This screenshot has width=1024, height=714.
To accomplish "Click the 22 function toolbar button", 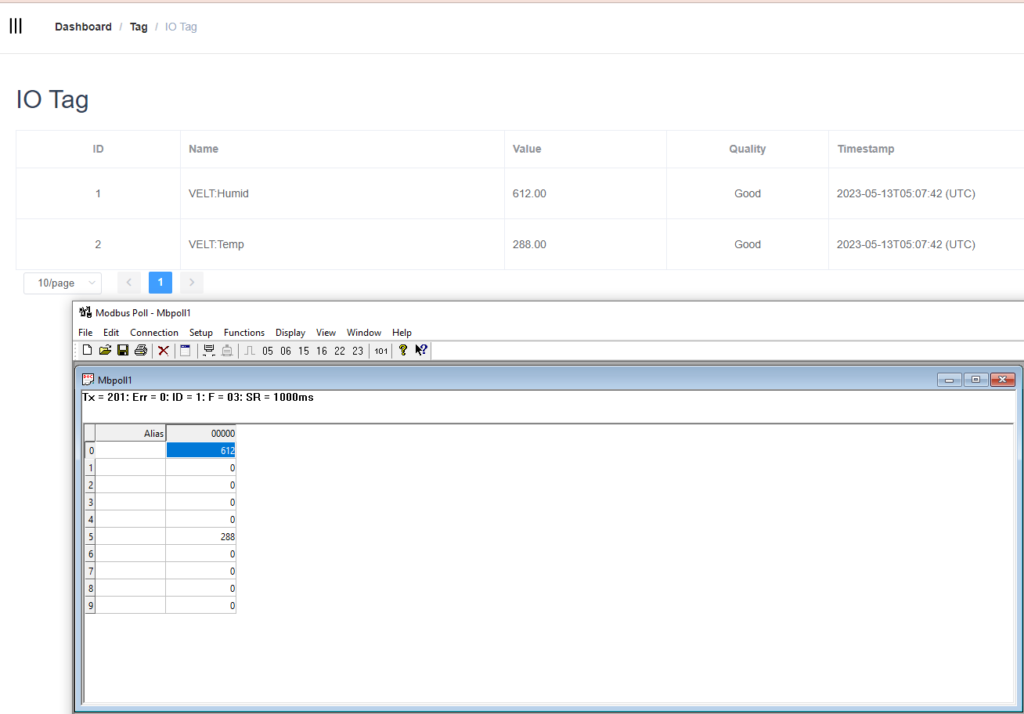I will (x=340, y=351).
